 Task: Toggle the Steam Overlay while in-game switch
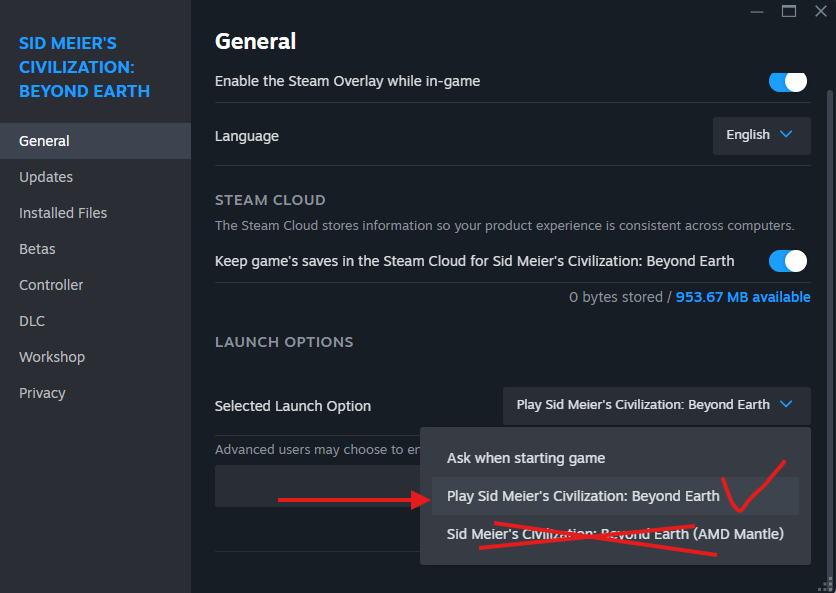[788, 82]
